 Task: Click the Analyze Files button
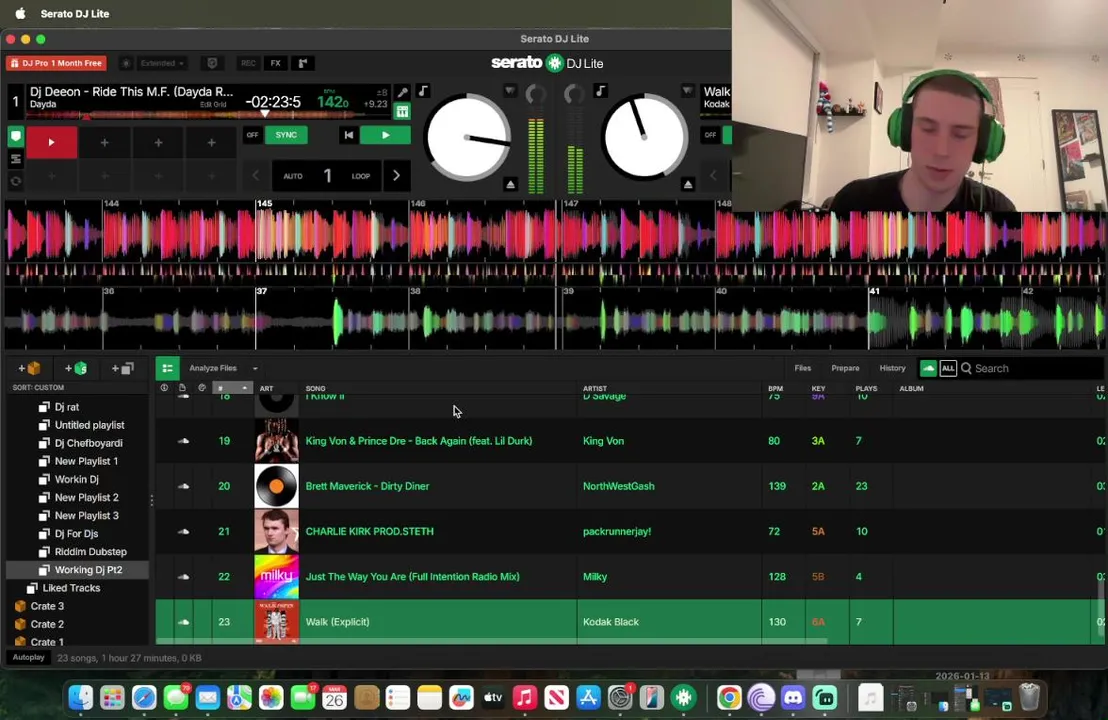click(x=213, y=368)
